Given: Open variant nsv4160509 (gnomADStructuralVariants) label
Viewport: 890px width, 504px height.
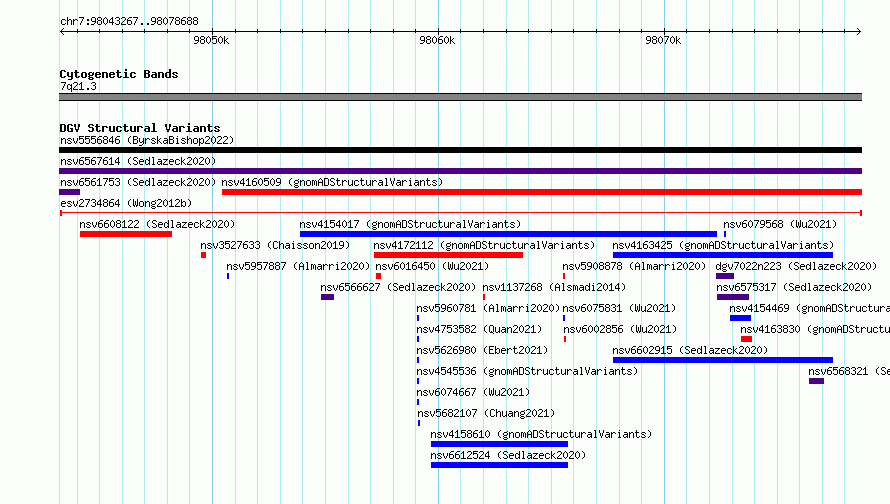Looking at the screenshot, I should (332, 182).
